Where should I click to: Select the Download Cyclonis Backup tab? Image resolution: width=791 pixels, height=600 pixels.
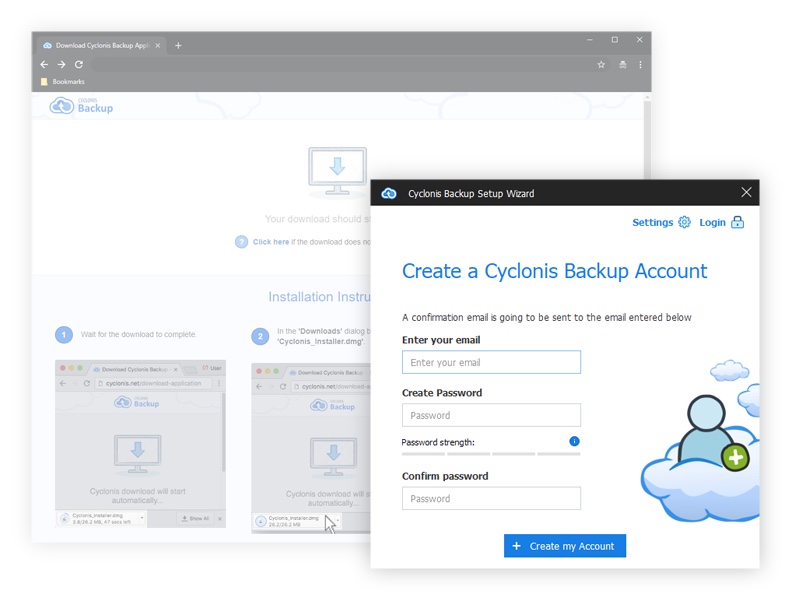point(100,45)
